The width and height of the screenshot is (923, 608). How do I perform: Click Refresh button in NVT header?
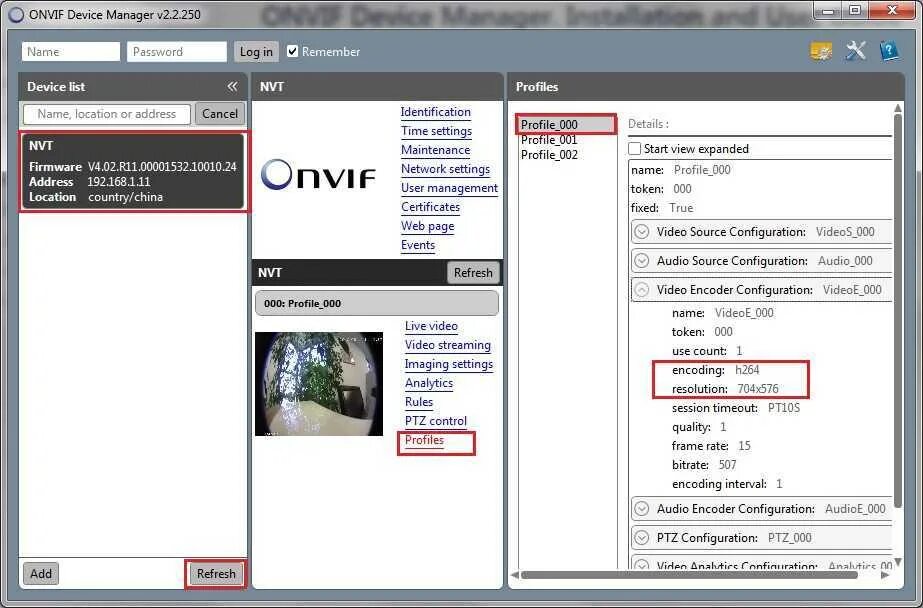(473, 273)
